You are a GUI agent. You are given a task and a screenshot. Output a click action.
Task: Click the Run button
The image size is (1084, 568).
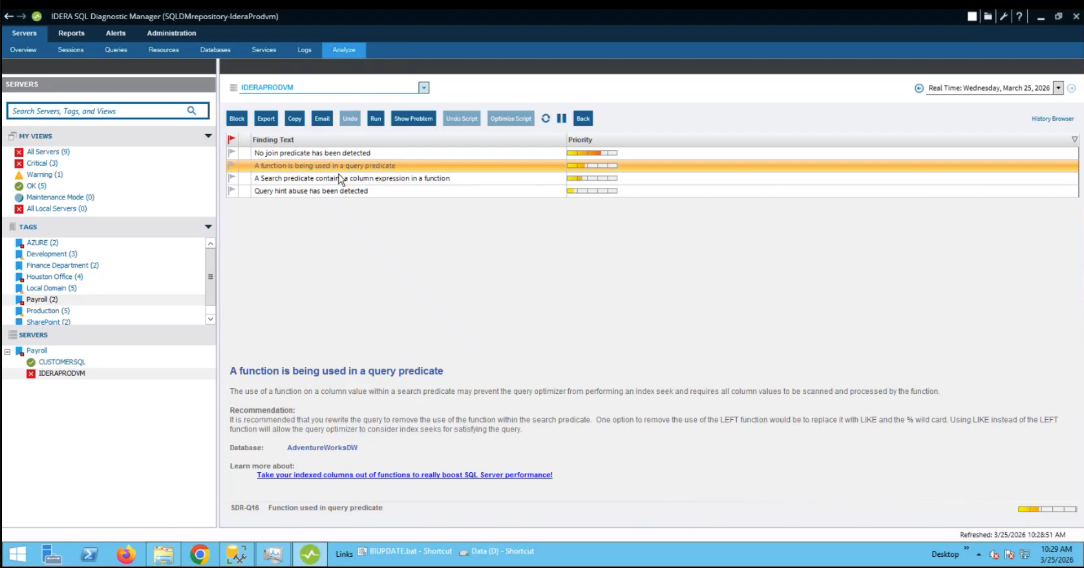click(x=375, y=118)
